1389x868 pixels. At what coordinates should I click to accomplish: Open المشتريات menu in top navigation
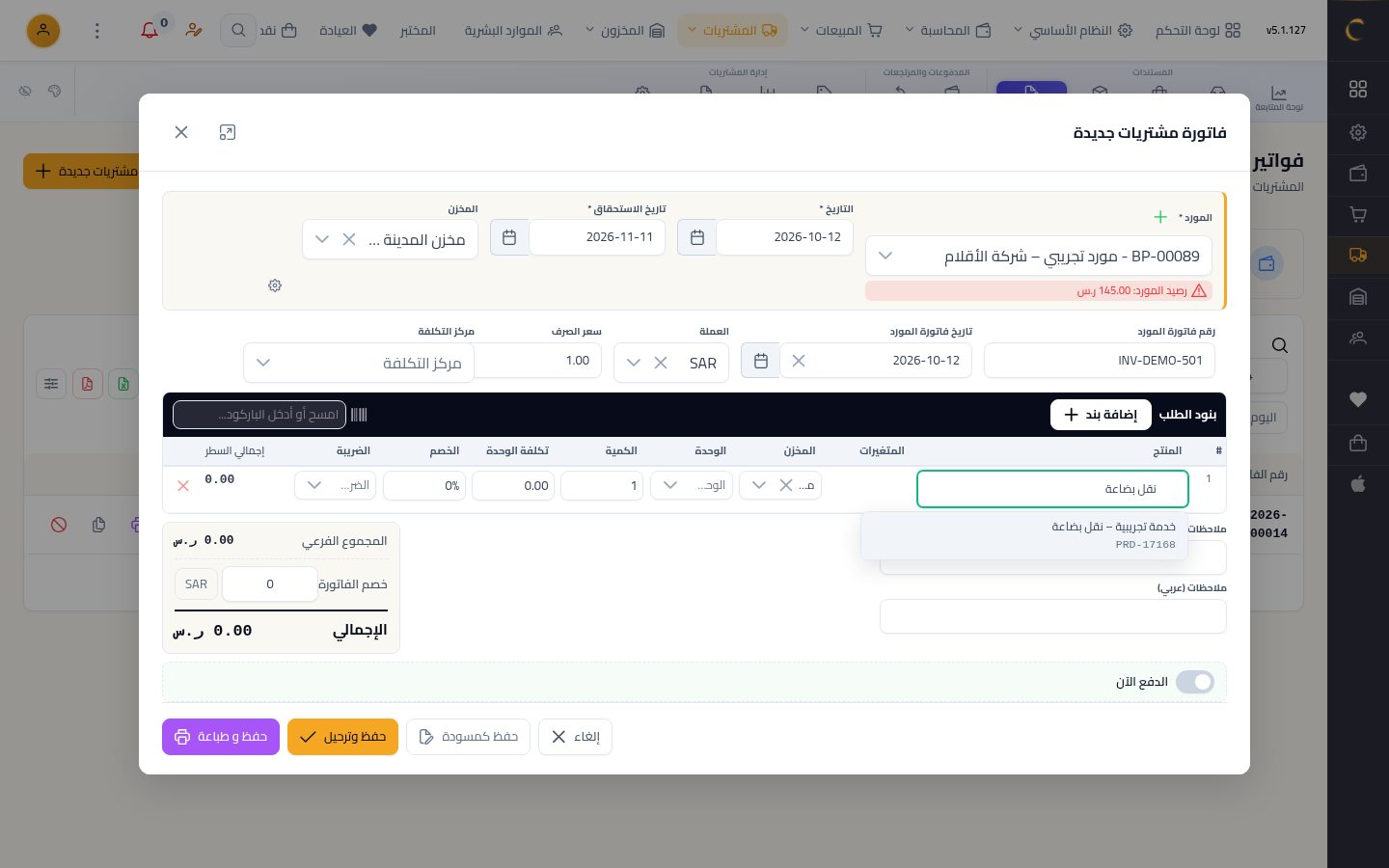[732, 31]
